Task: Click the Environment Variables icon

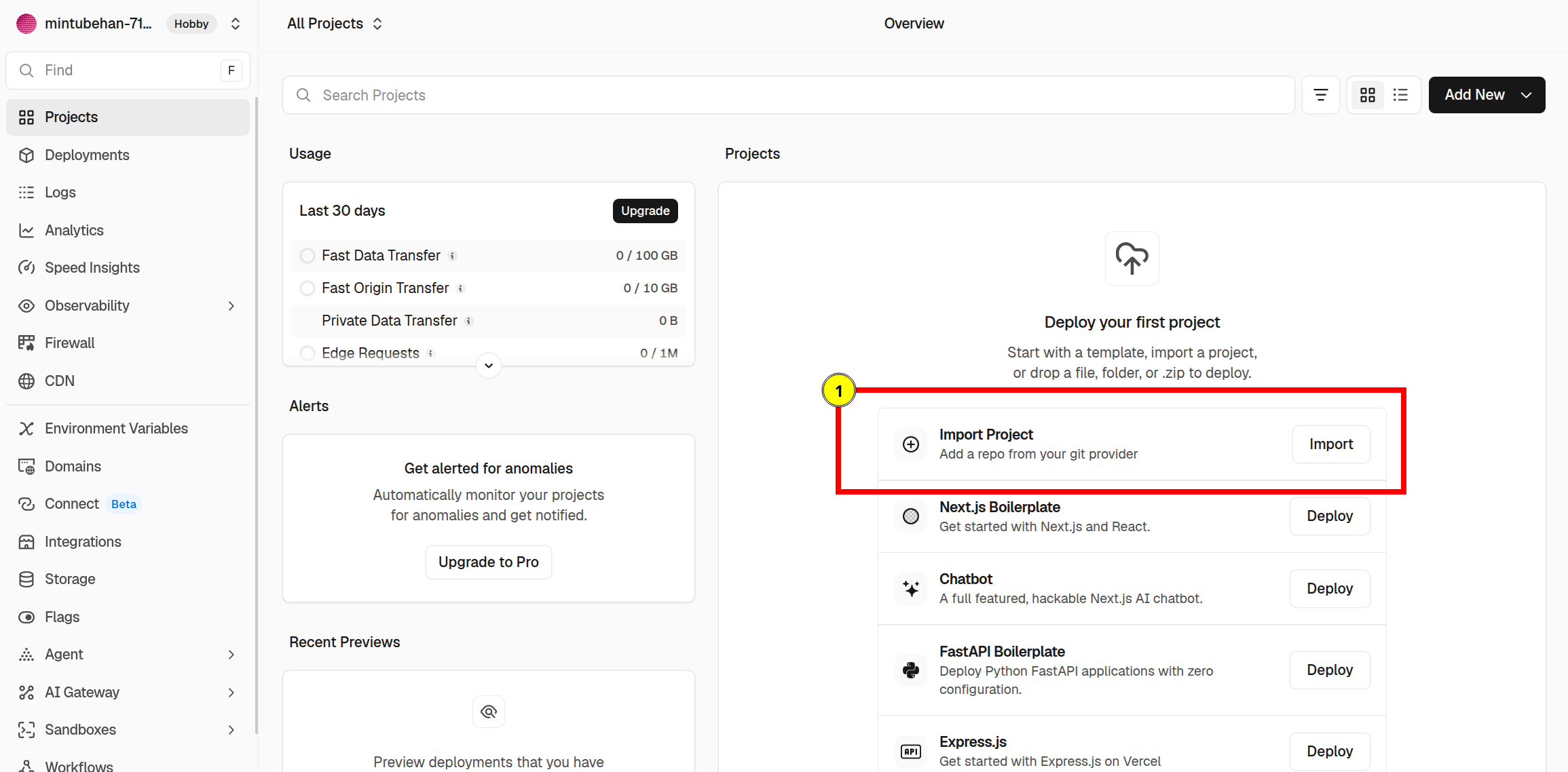Action: pyautogui.click(x=26, y=429)
